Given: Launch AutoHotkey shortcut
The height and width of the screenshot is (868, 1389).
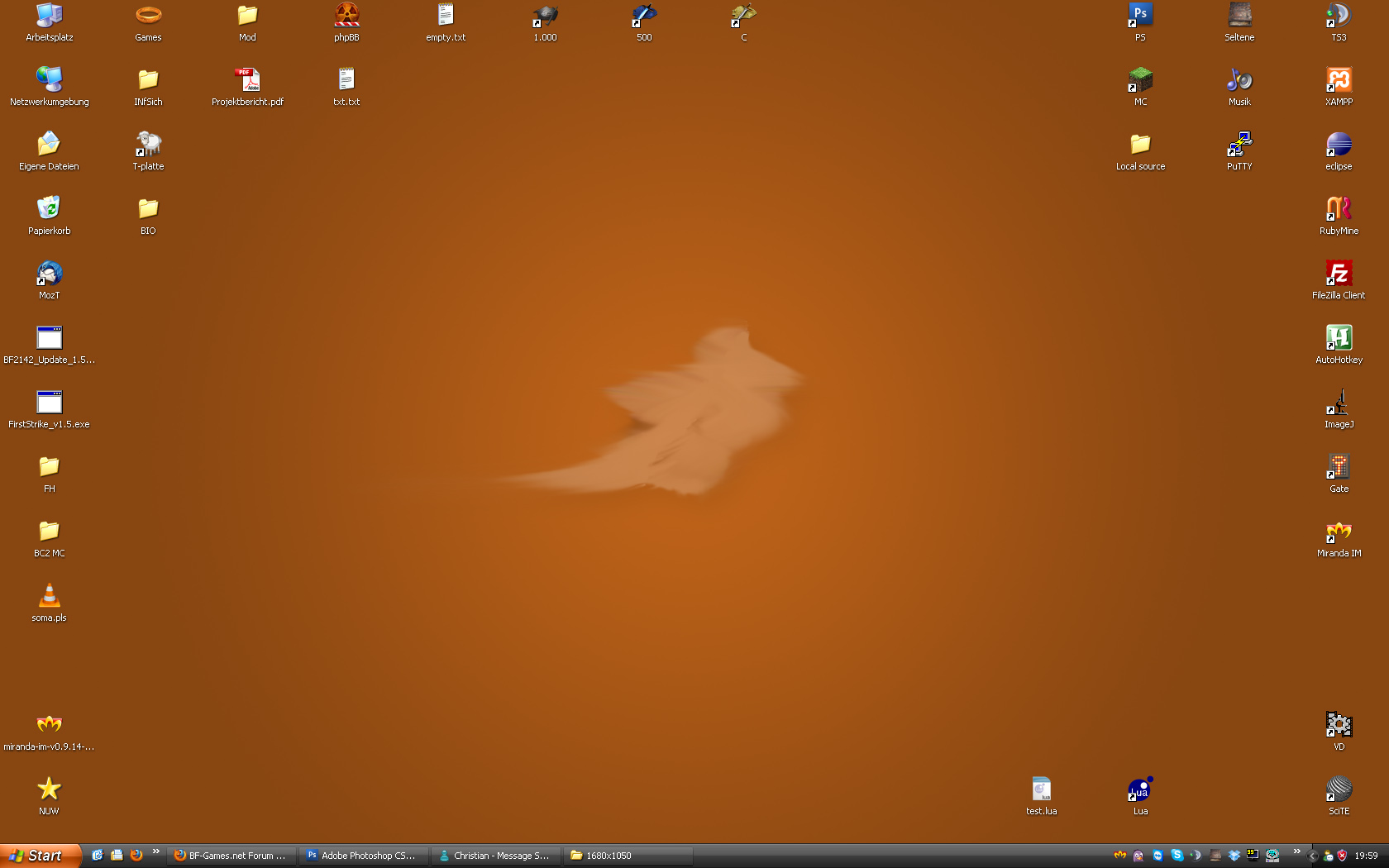Looking at the screenshot, I should [1339, 344].
